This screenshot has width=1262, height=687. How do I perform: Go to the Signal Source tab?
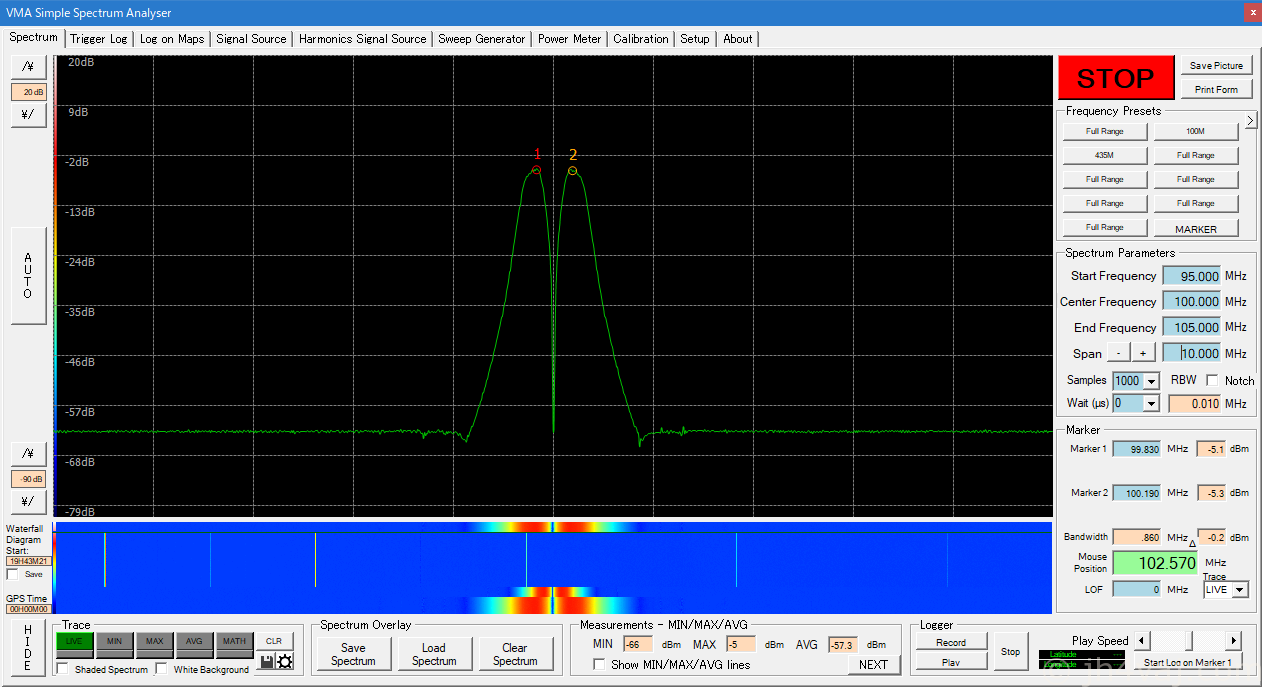pos(251,39)
